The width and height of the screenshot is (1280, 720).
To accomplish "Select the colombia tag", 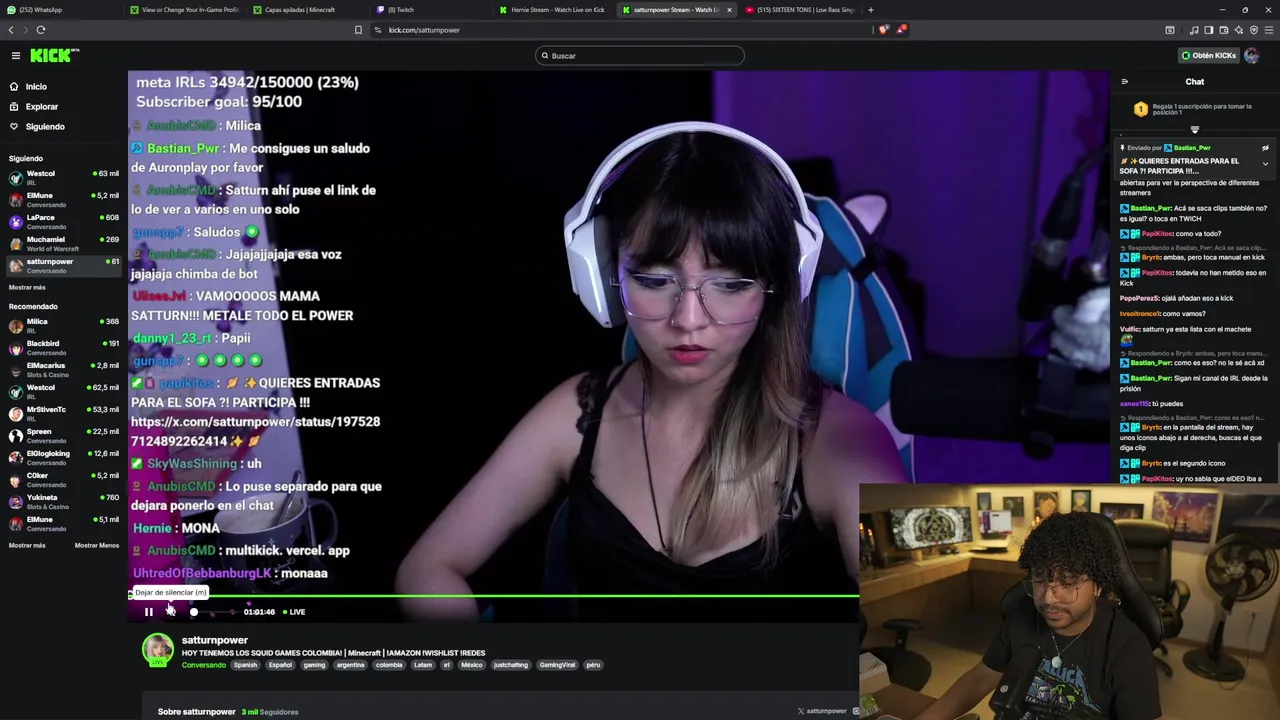I will pyautogui.click(x=389, y=665).
